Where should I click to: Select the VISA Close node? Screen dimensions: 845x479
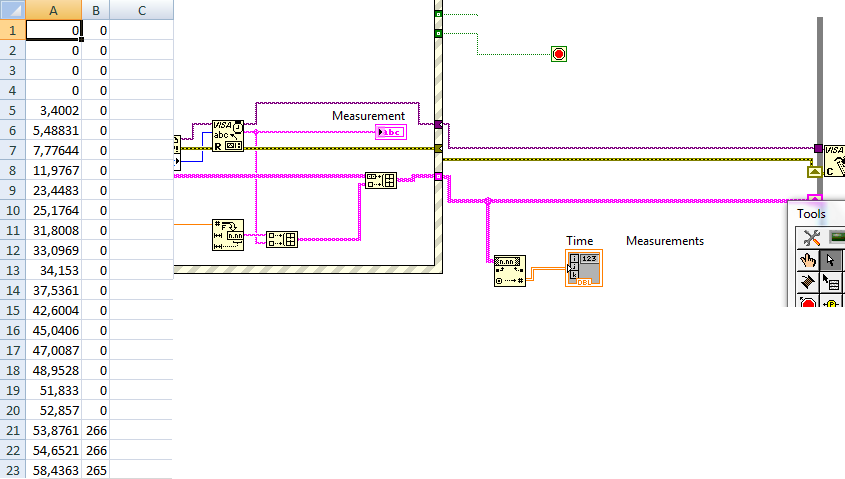pyautogui.click(x=834, y=161)
